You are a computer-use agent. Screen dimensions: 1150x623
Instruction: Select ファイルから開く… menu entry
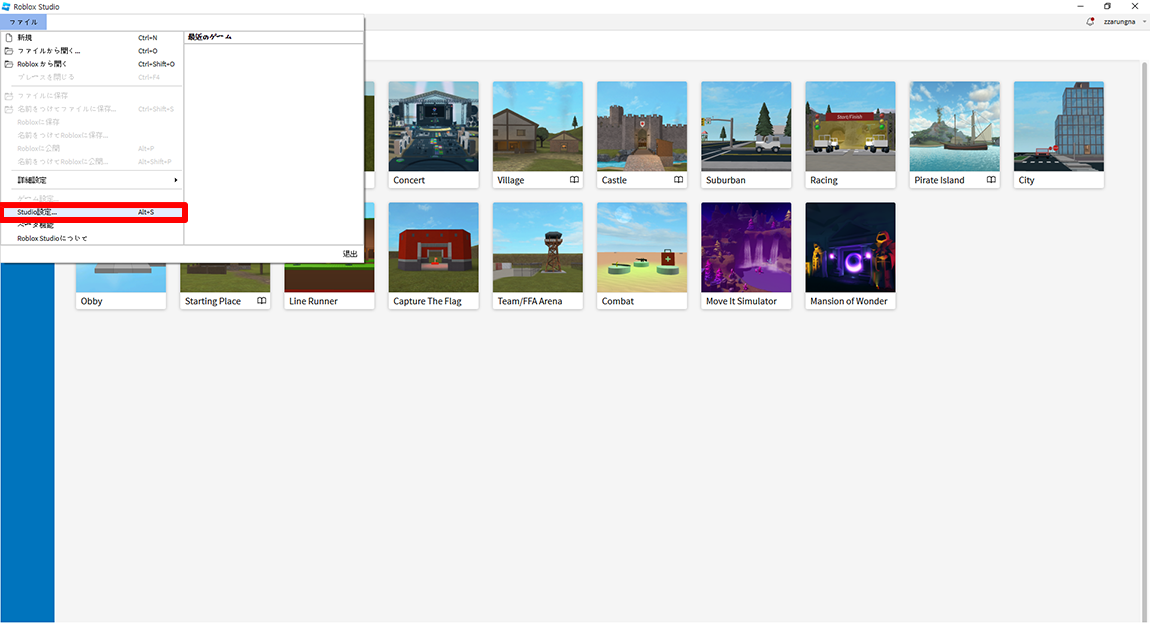[x=92, y=51]
